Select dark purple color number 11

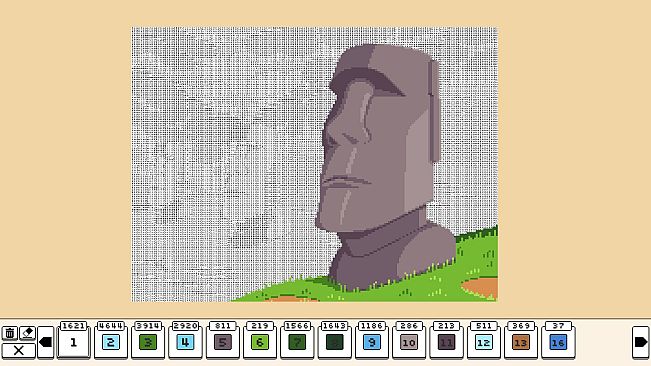pos(446,339)
